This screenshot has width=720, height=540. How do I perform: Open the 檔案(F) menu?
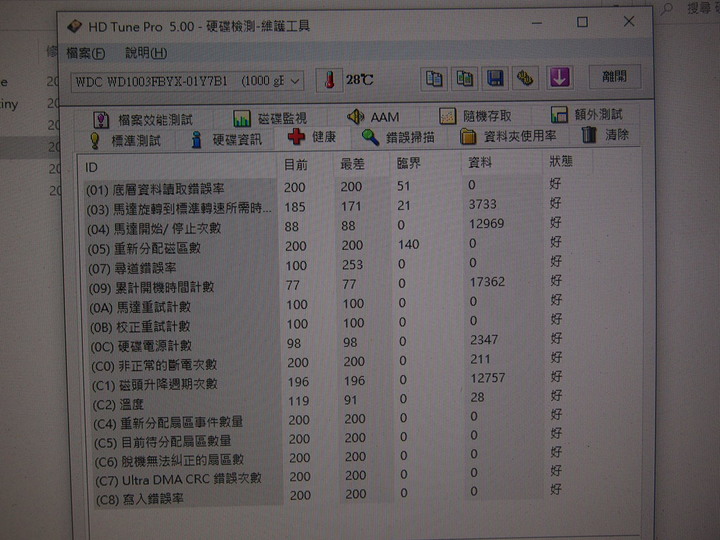[86, 53]
